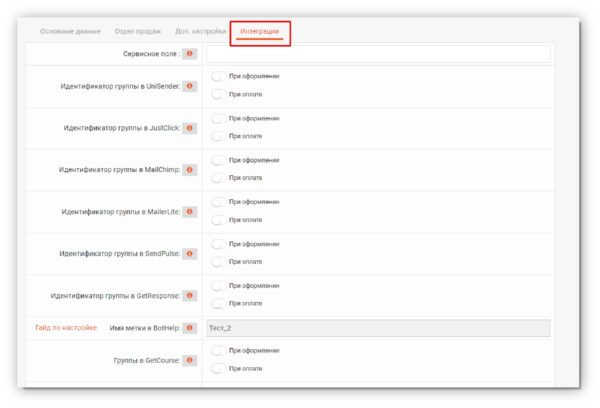Click info icon for BotHelp tag name

pyautogui.click(x=189, y=328)
